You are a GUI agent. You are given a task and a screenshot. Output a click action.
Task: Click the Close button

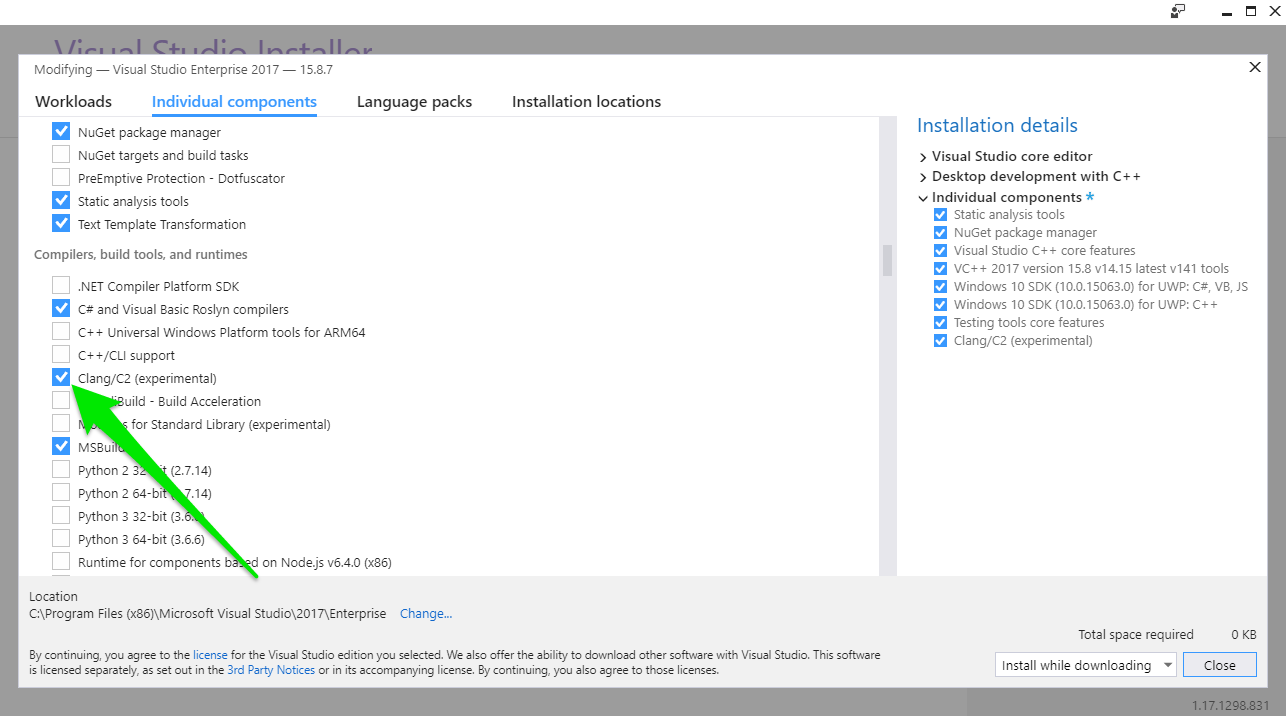tap(1220, 665)
